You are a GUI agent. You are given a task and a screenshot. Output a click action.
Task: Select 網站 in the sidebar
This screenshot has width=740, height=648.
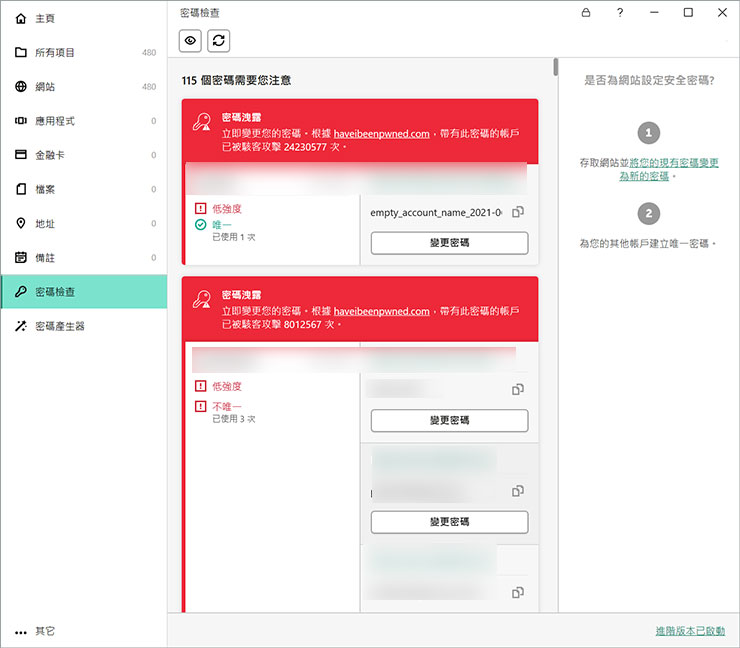(x=84, y=86)
